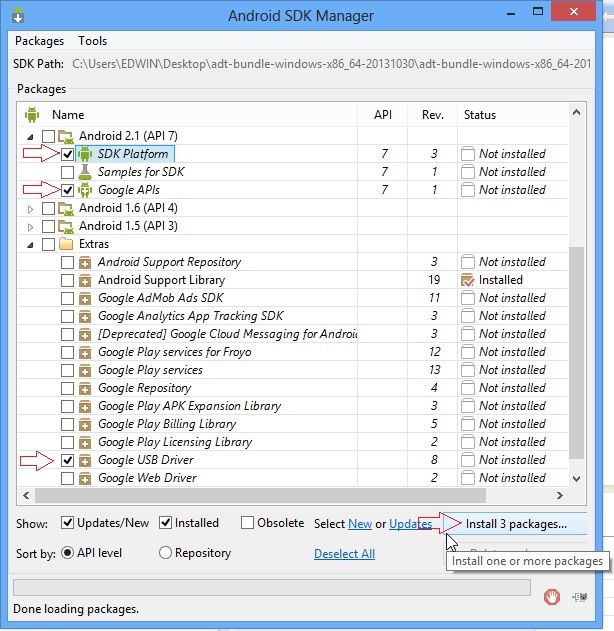
Task: Click the Google Analytics App Tracking SDK icon
Action: pos(84,317)
